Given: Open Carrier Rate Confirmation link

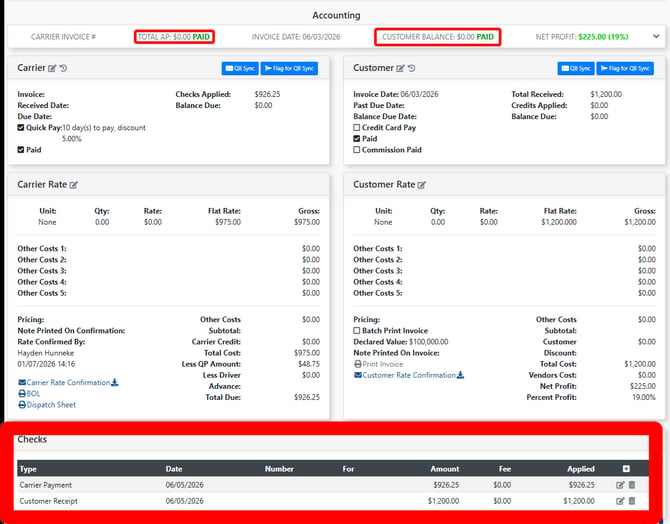Looking at the screenshot, I should pos(68,383).
